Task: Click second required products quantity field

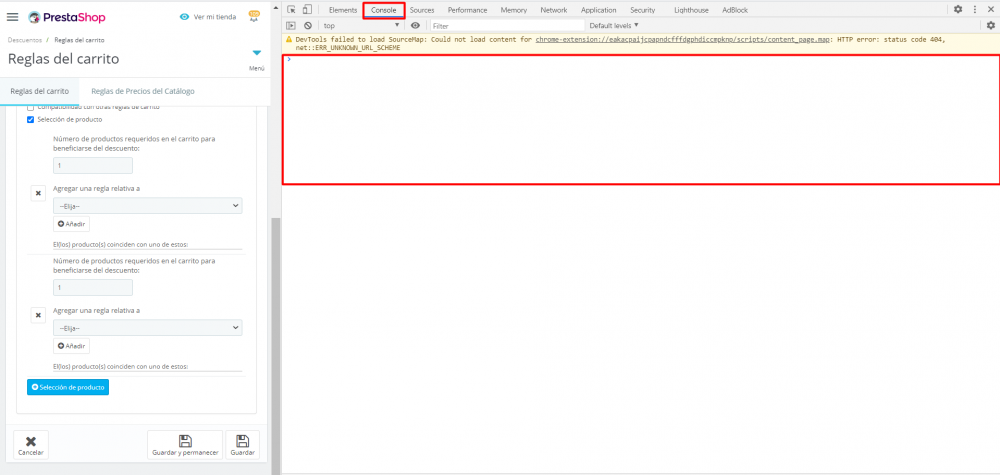Action: 93,288
